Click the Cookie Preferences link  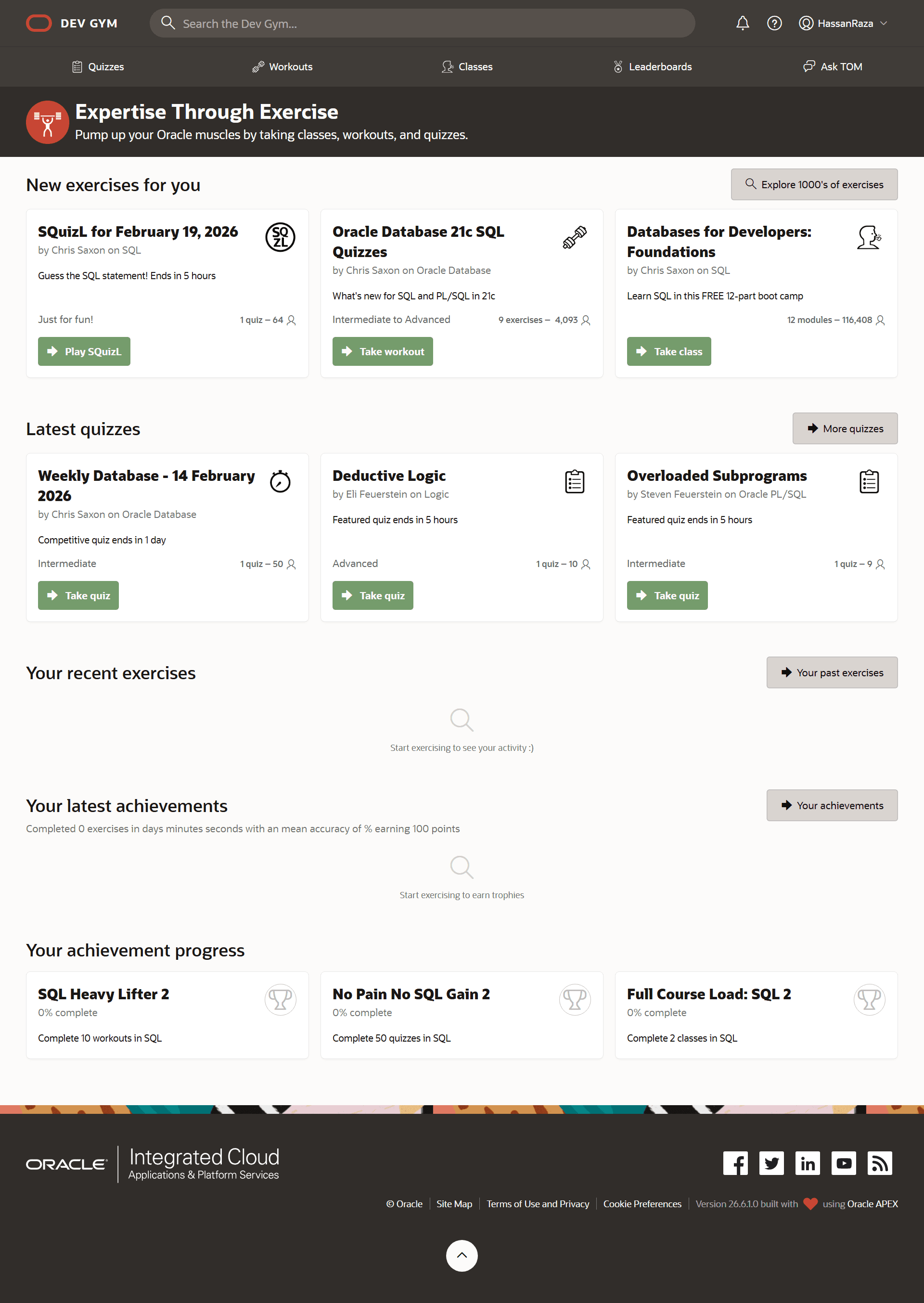tap(642, 1203)
